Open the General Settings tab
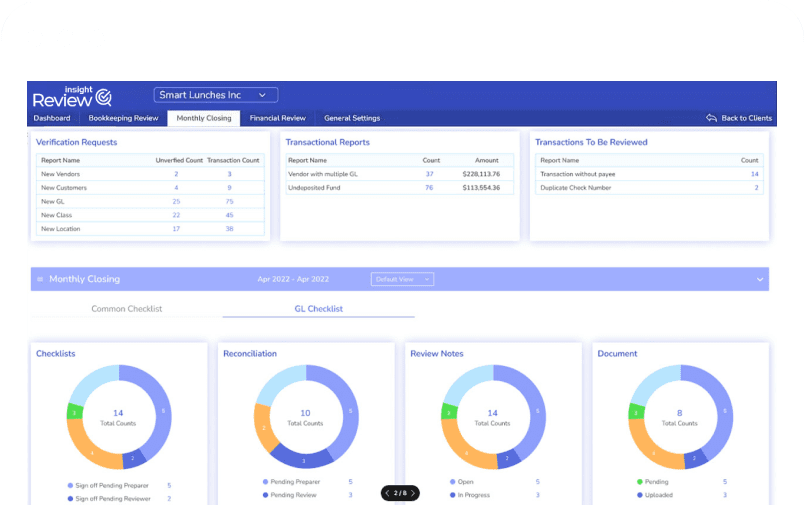The width and height of the screenshot is (805, 505). coord(352,118)
